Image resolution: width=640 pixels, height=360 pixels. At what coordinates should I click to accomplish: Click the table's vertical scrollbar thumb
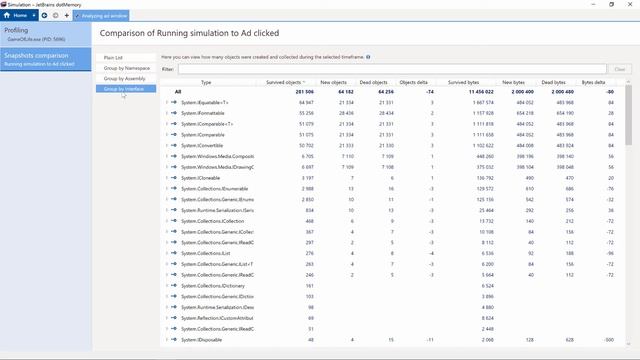628,115
